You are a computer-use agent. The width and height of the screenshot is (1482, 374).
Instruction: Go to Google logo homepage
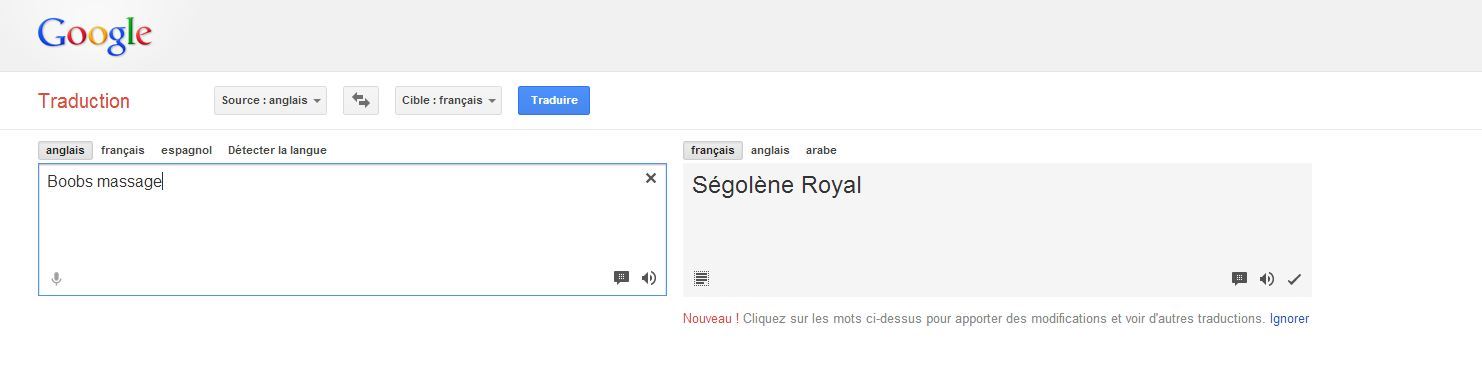tap(95, 36)
